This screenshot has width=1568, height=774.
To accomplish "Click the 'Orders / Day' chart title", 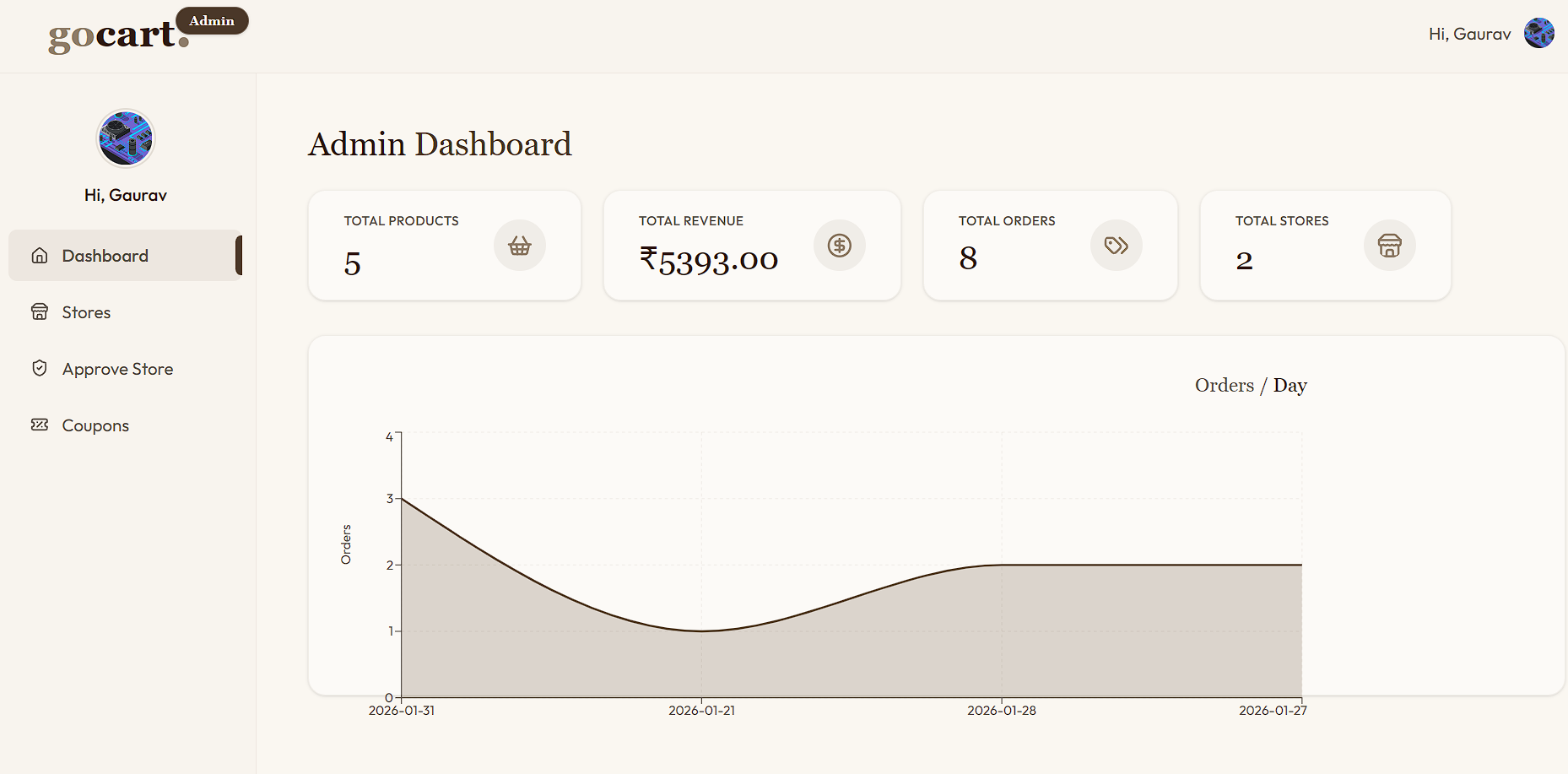I will click(1251, 386).
